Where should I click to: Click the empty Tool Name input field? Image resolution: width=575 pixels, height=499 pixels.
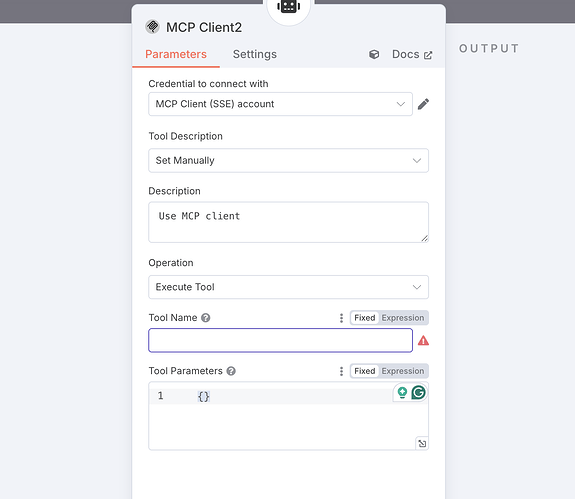[281, 341]
